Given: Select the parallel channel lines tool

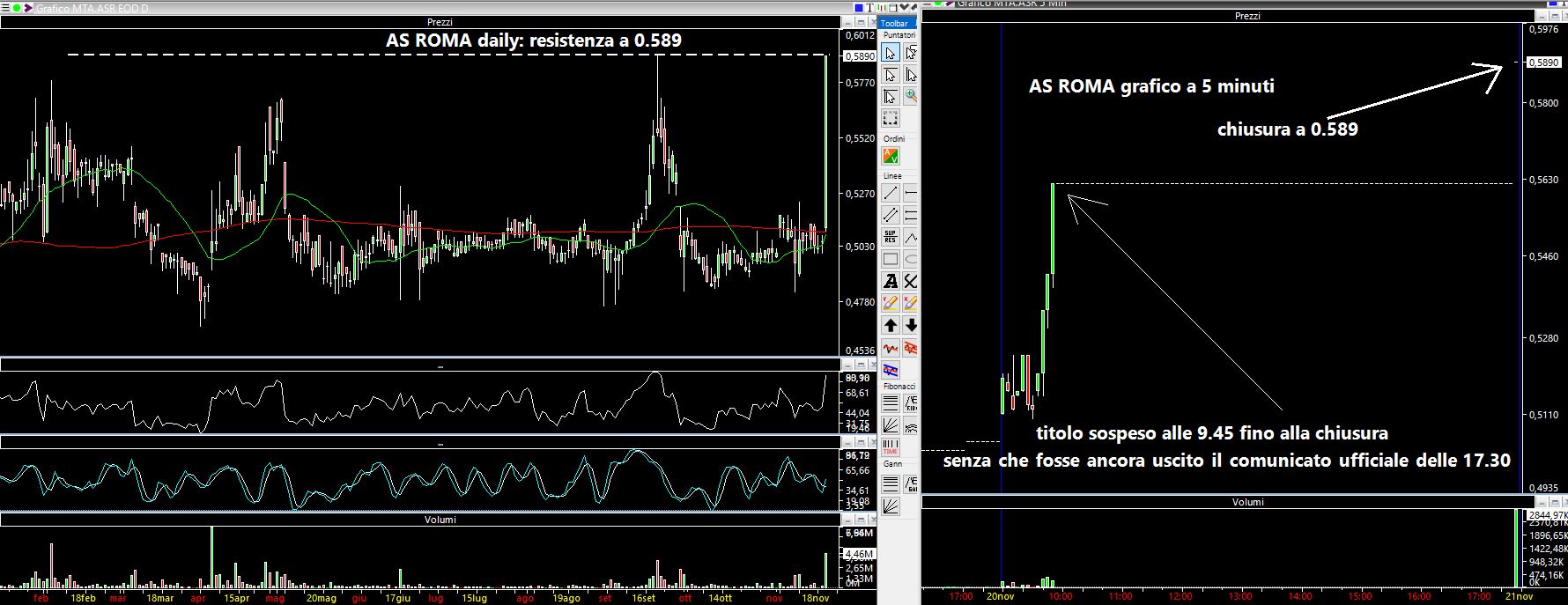Looking at the screenshot, I should pos(891,215).
